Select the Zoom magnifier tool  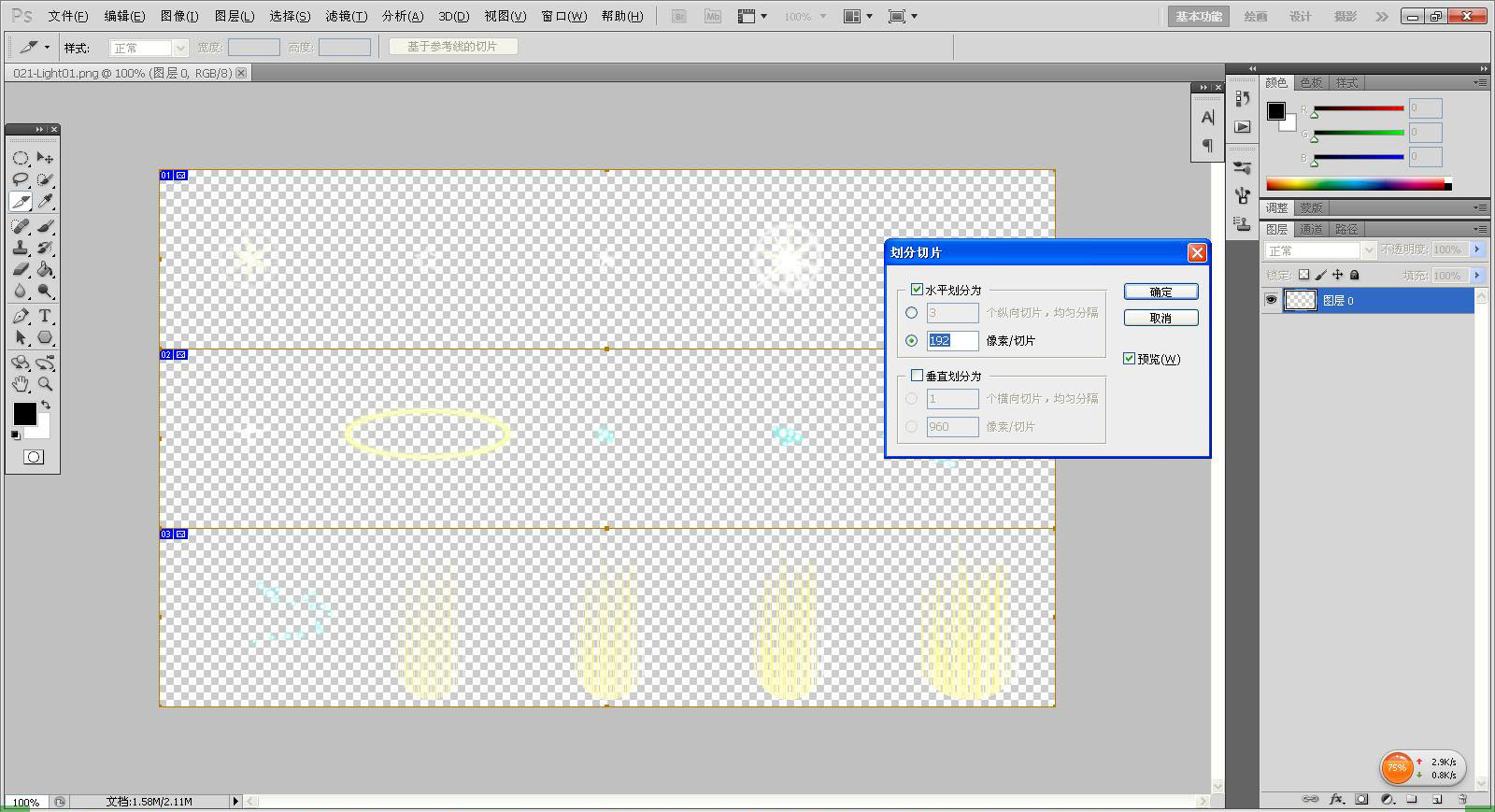[45, 384]
